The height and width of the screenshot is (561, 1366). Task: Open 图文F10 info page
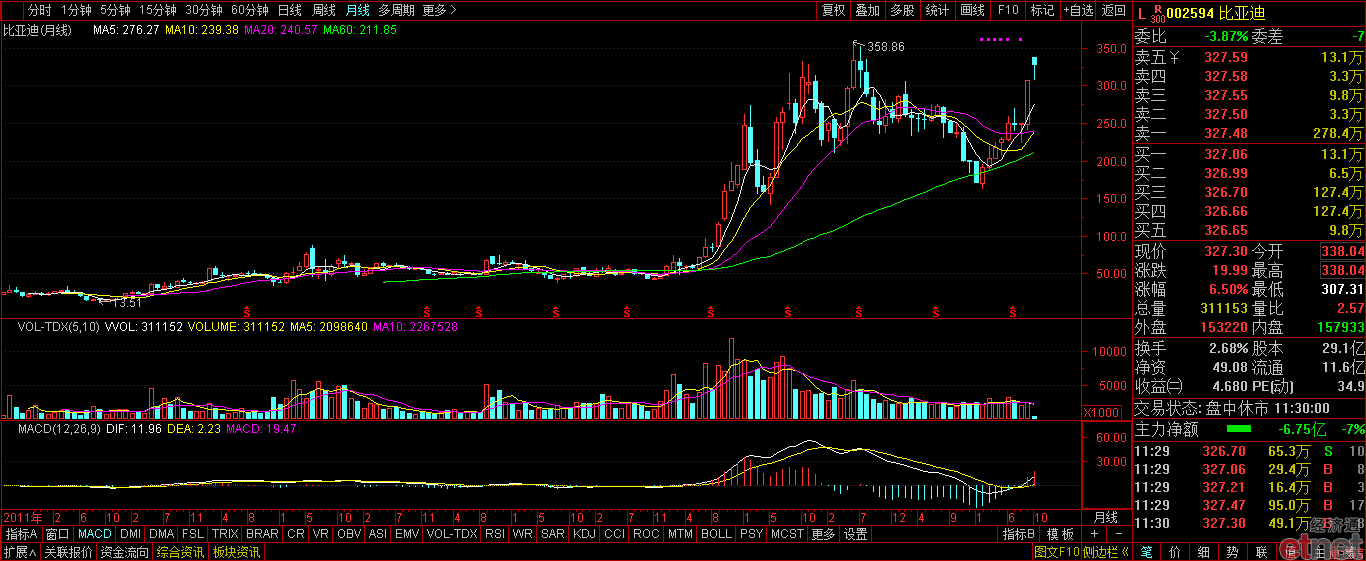(x=1057, y=552)
